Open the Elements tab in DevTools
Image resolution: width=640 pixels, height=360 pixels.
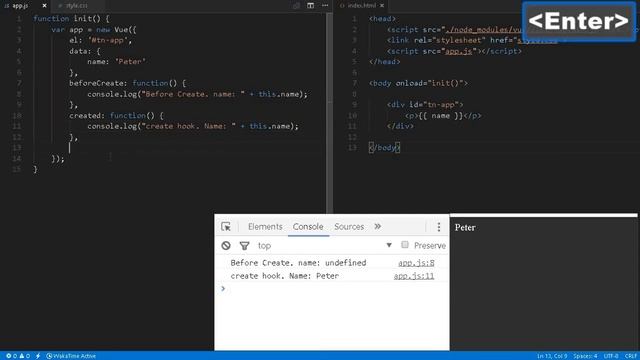[x=265, y=227]
